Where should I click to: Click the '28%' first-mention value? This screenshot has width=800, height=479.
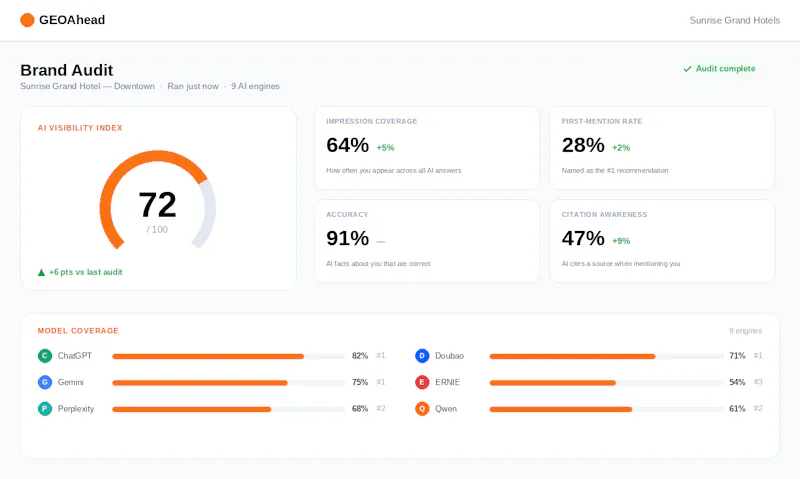[x=583, y=145]
